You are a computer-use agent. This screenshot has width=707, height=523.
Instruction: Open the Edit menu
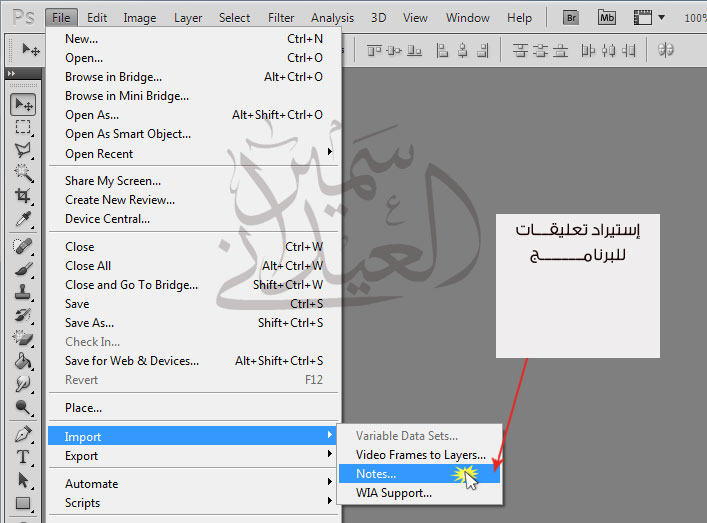point(97,18)
